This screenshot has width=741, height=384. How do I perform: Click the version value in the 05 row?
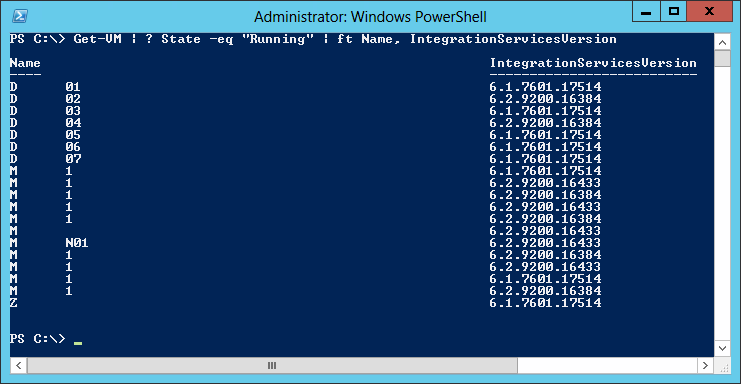click(545, 135)
